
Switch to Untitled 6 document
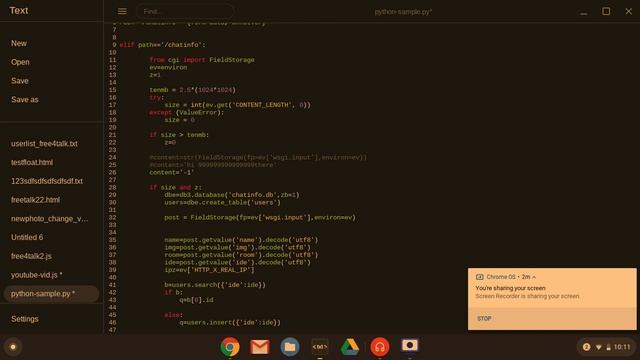(x=27, y=238)
